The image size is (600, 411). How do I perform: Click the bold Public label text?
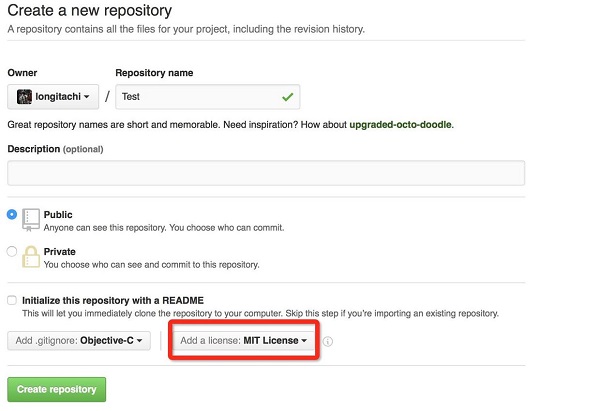pyautogui.click(x=58, y=214)
